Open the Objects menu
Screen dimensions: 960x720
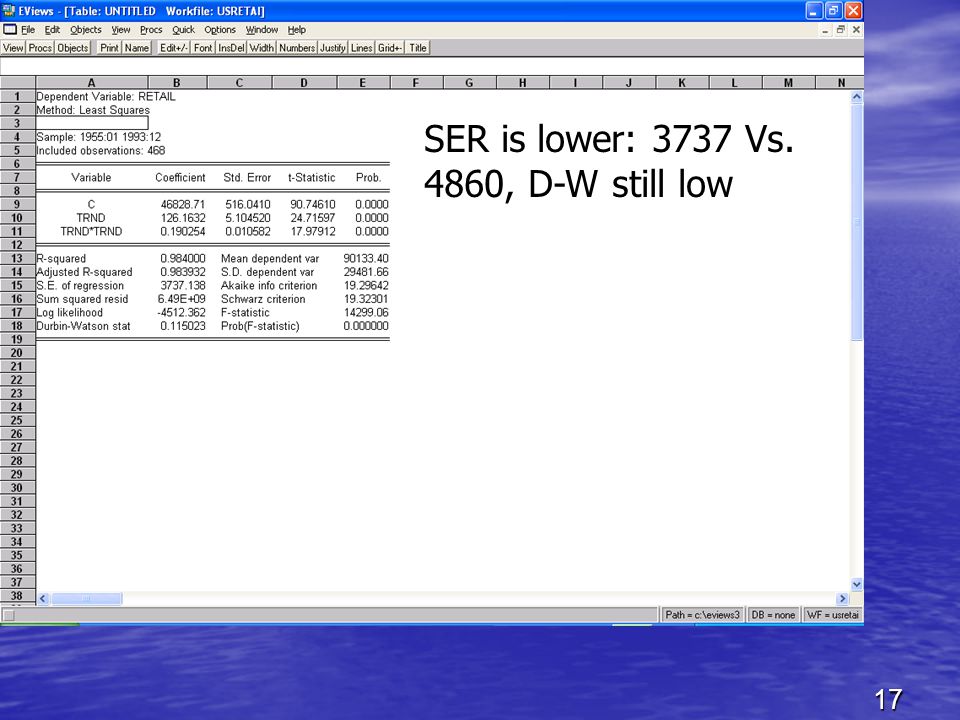pos(85,29)
